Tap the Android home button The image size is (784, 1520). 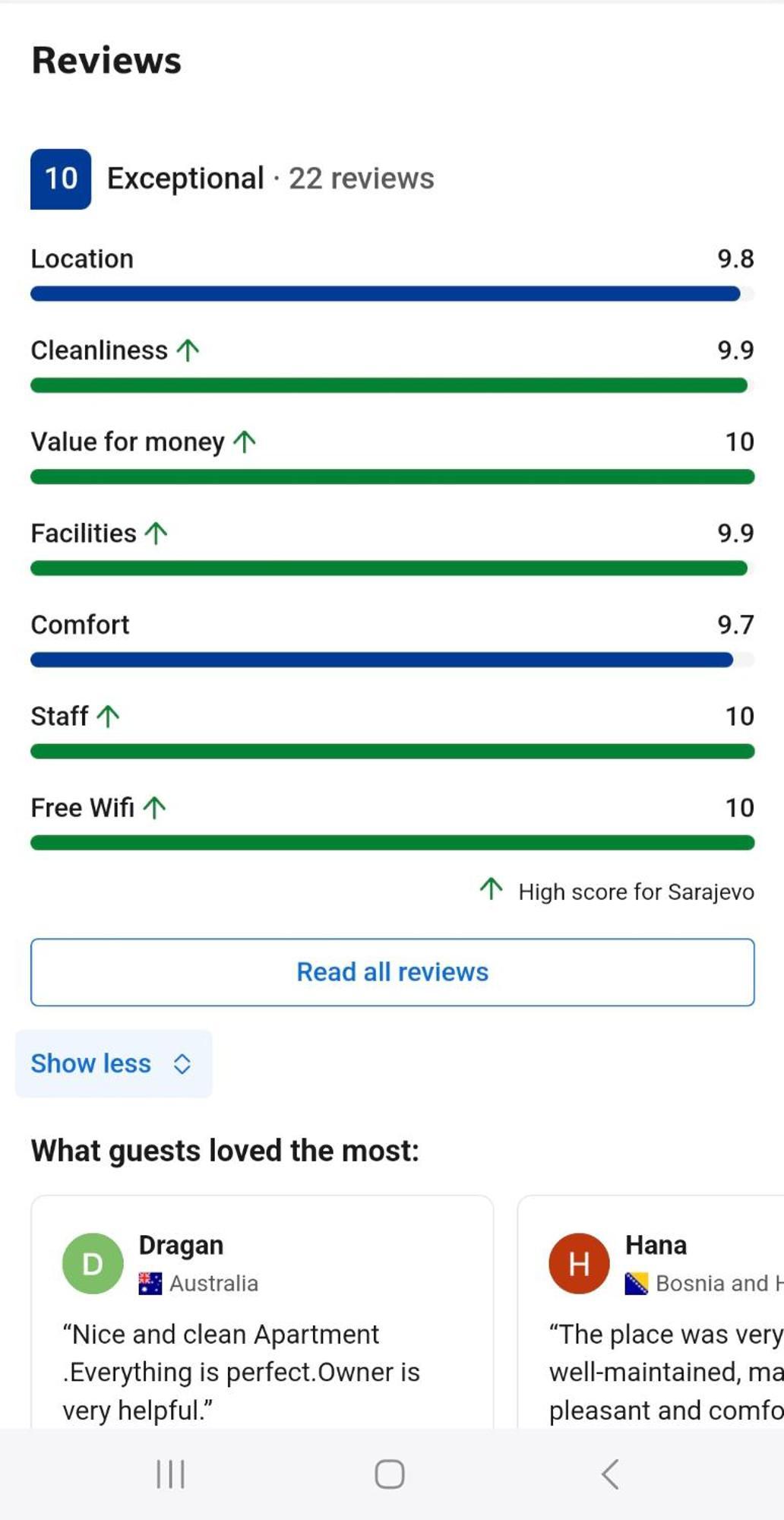click(x=390, y=1474)
